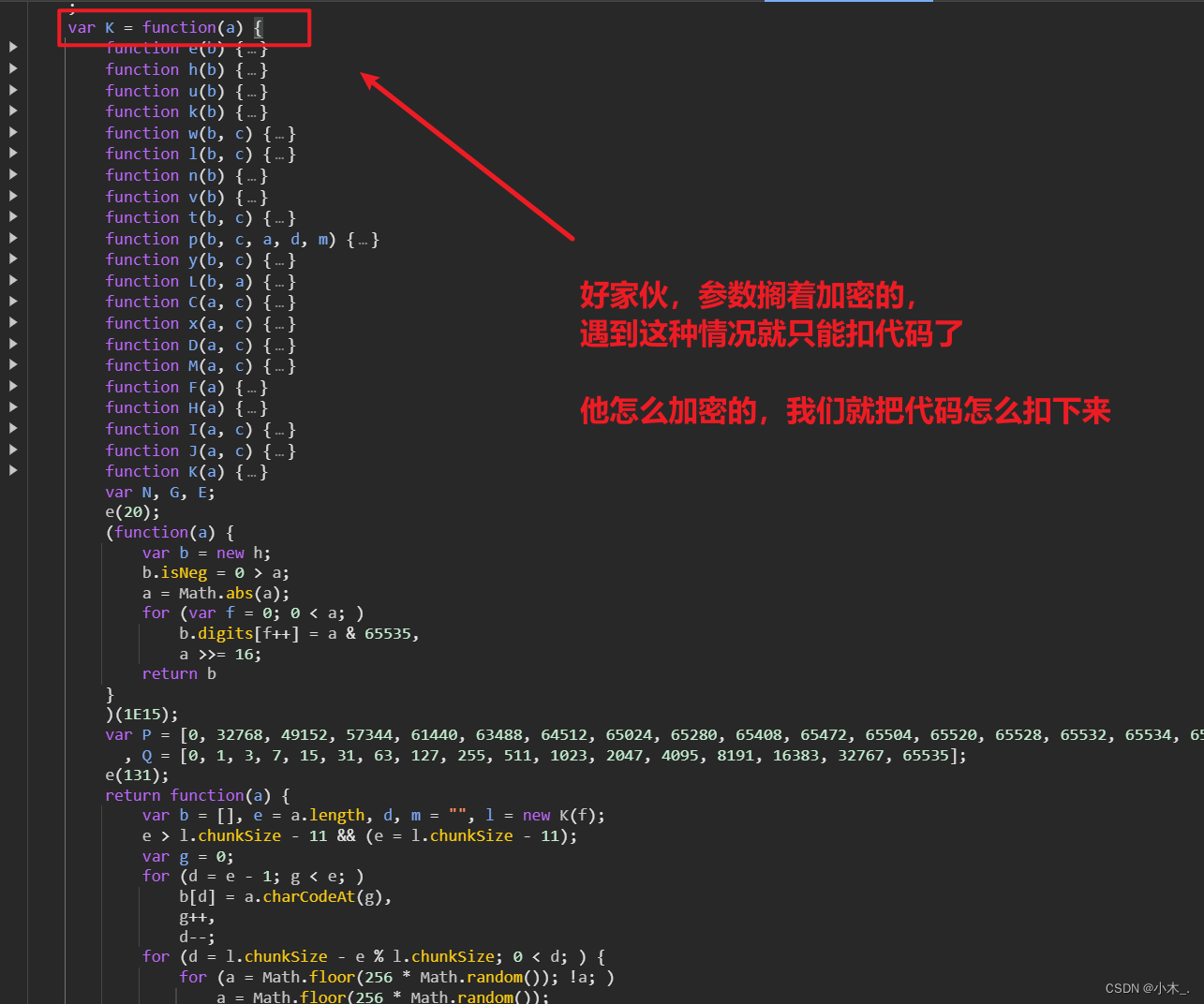Unfold function H(a) gutter arrow
Screen dimensions: 1204x1004
[x=13, y=406]
